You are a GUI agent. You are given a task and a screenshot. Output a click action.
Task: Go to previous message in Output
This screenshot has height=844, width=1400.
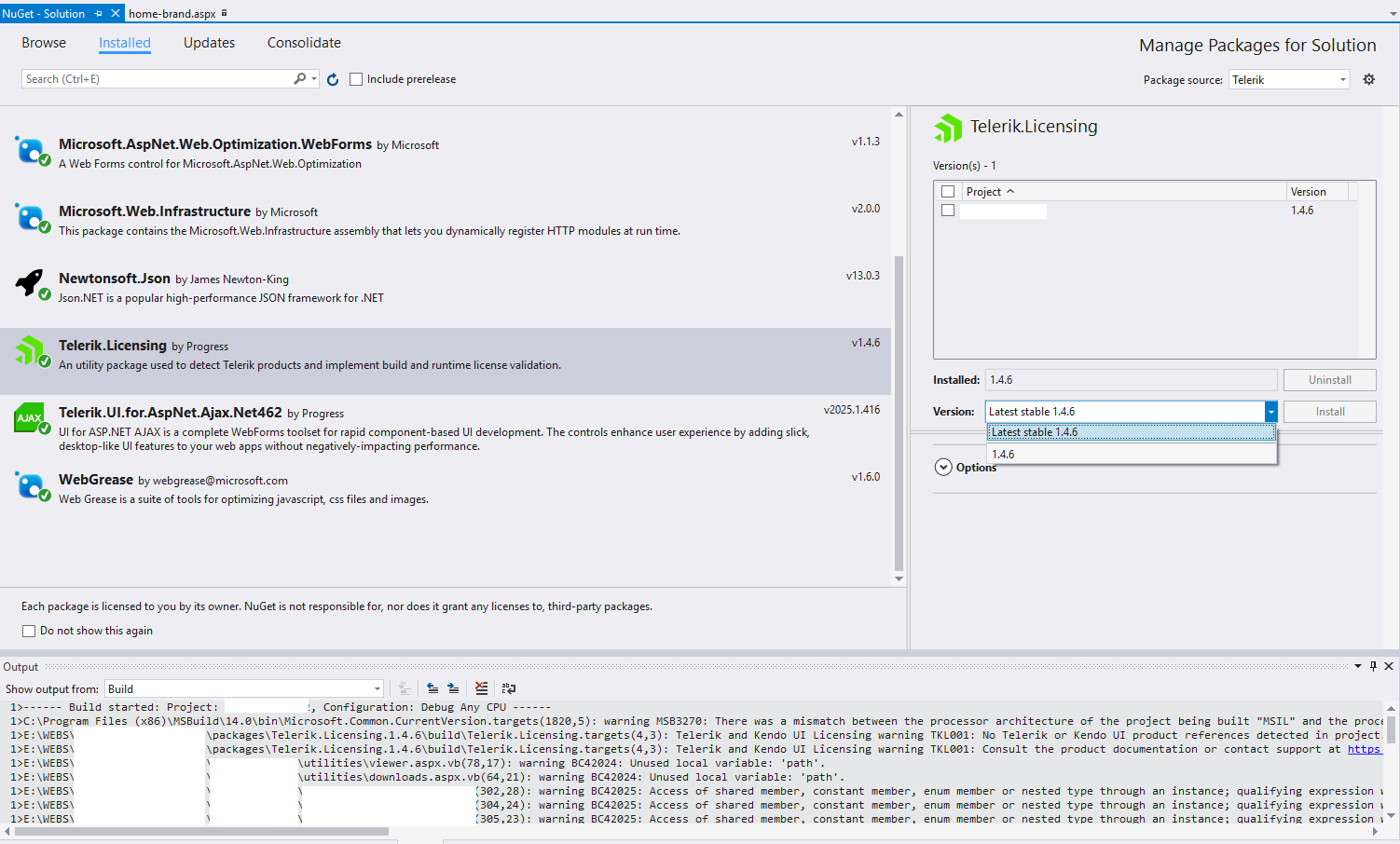click(x=432, y=688)
